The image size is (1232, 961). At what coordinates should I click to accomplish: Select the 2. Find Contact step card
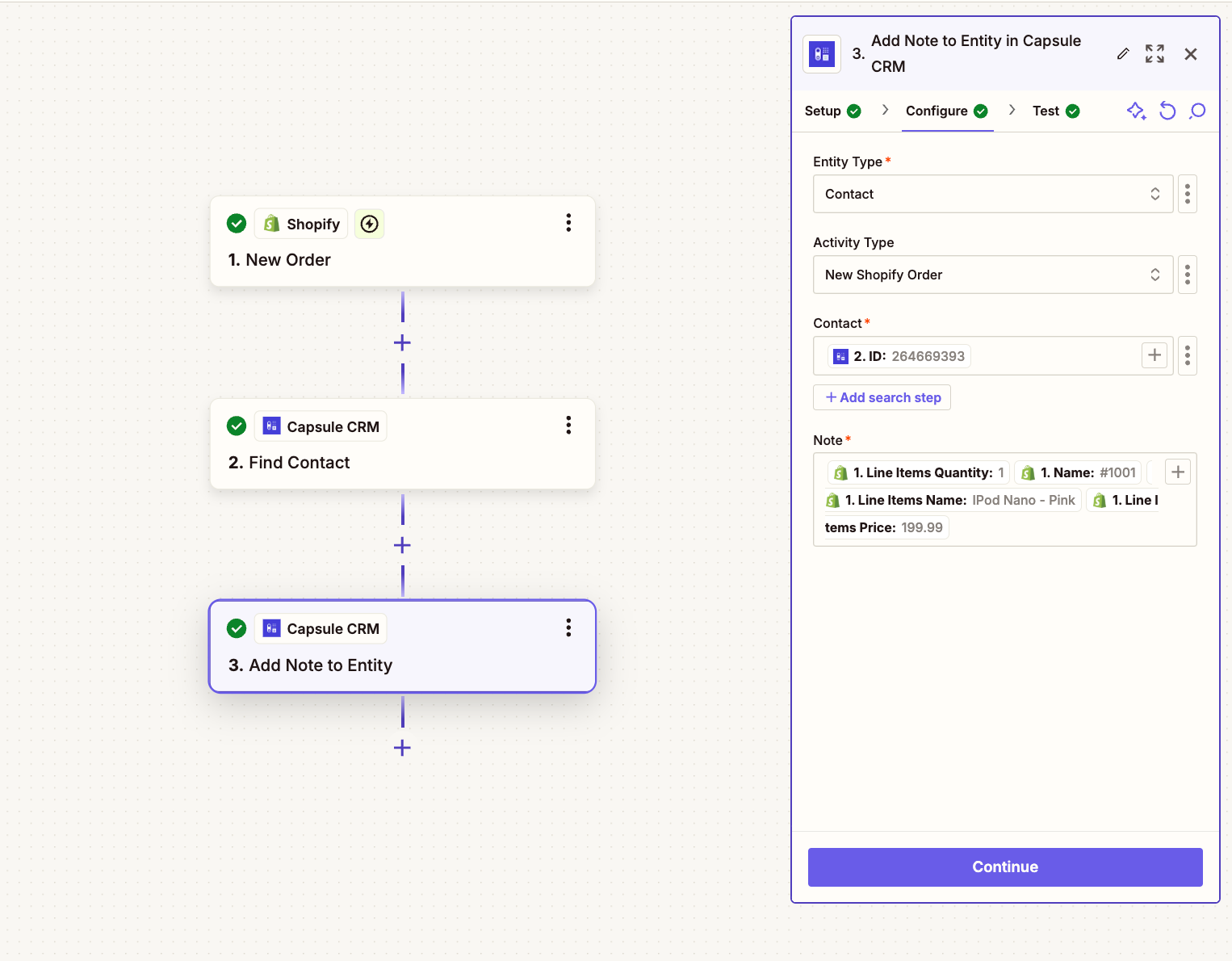(402, 444)
